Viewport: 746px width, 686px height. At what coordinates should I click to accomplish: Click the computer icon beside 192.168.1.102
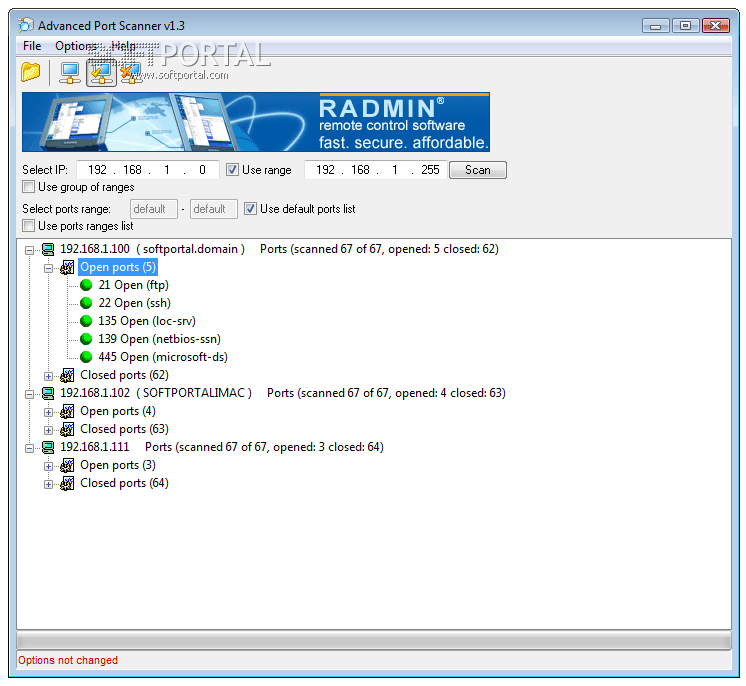tap(48, 393)
